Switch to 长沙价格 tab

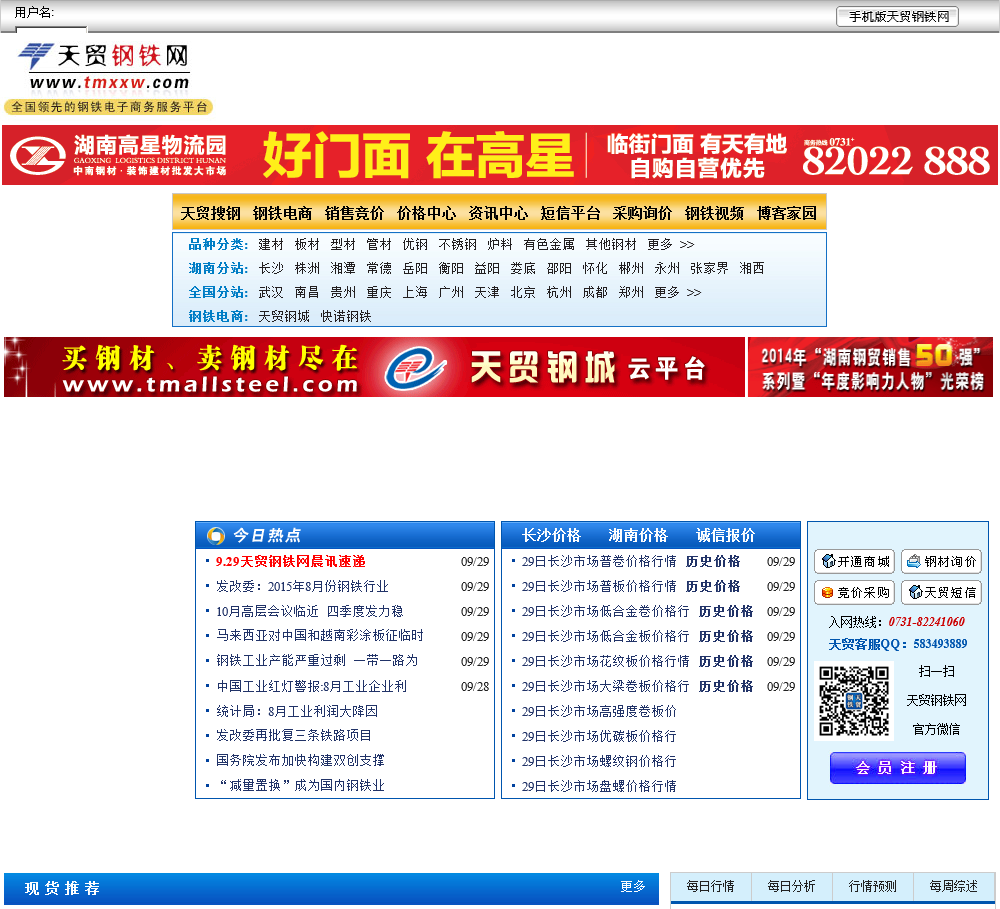551,535
